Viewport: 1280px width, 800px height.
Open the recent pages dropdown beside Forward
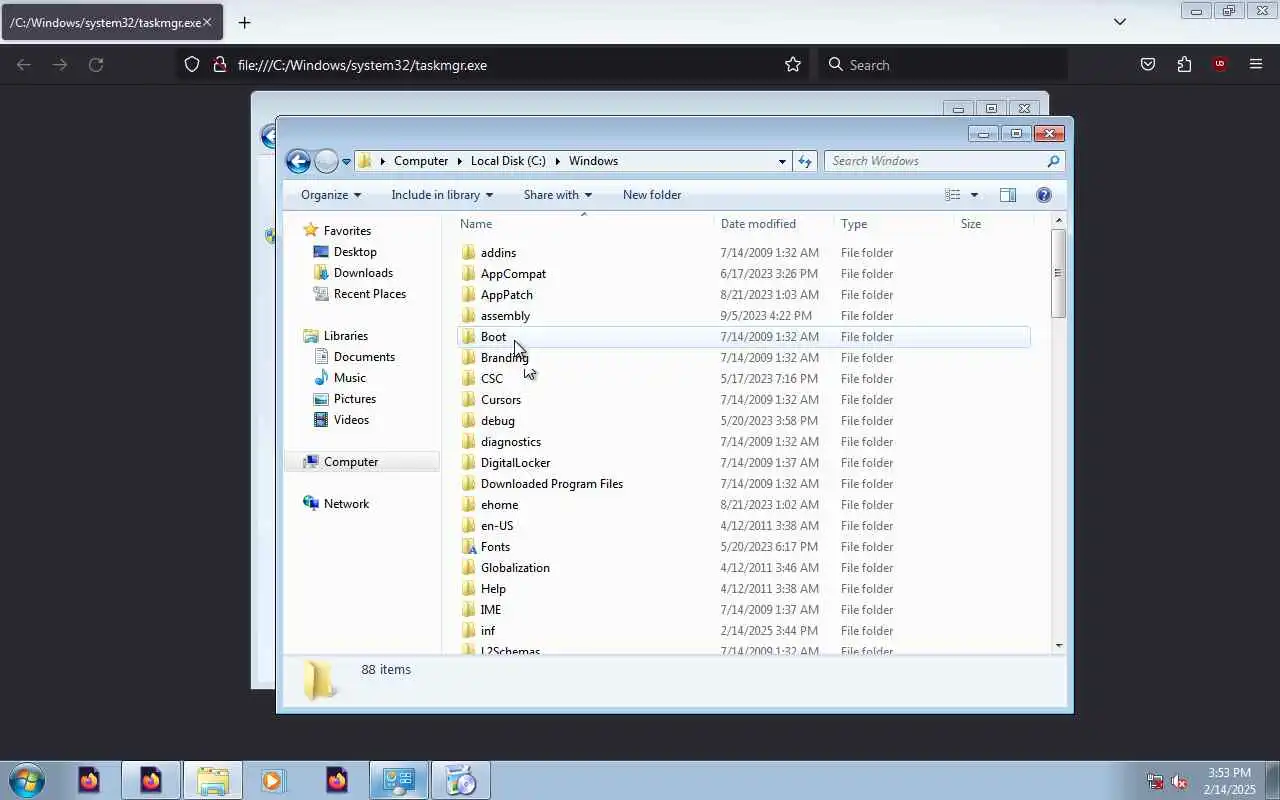(346, 161)
